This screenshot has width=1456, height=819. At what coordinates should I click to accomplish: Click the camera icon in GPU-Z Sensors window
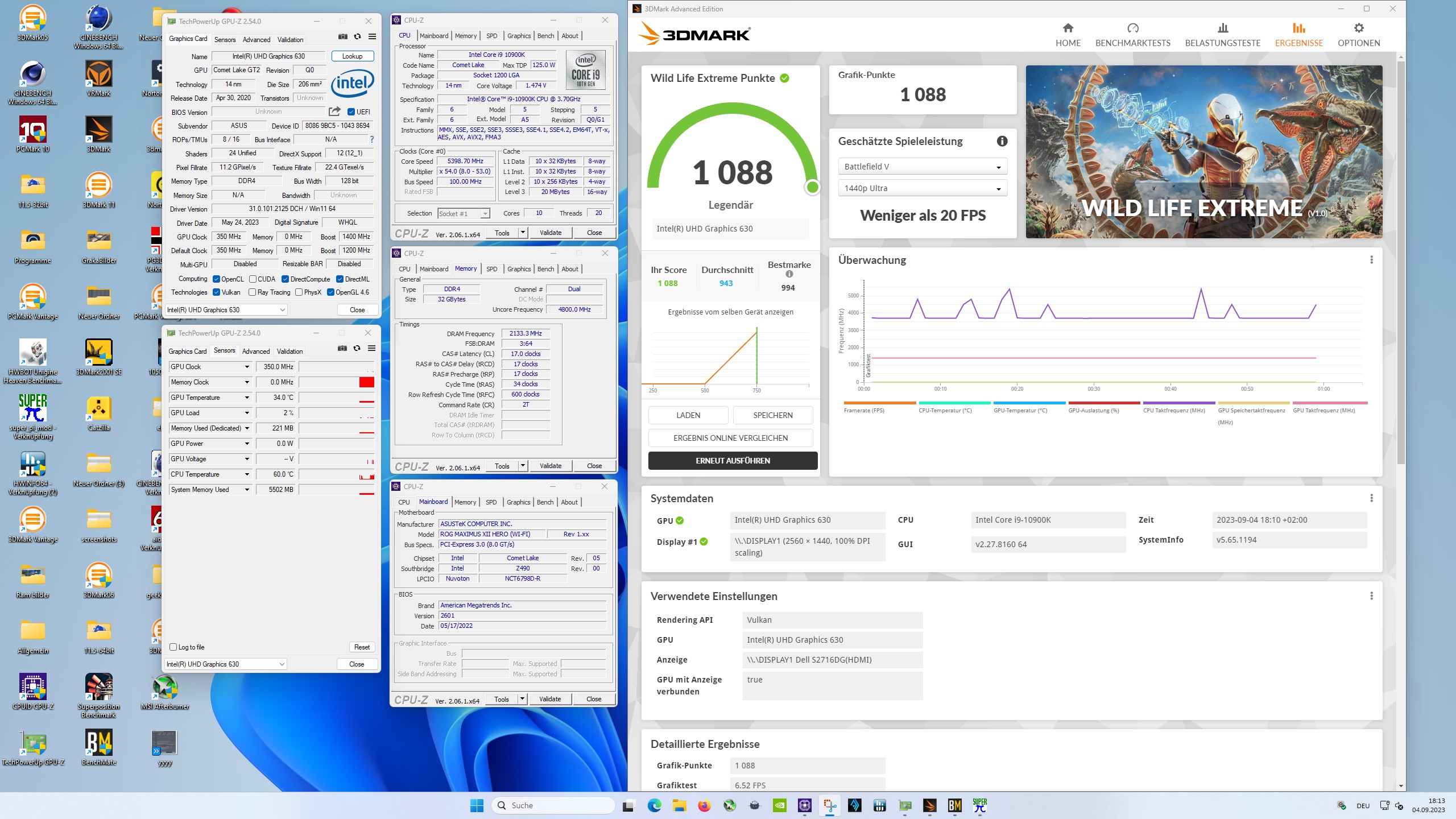tap(342, 349)
